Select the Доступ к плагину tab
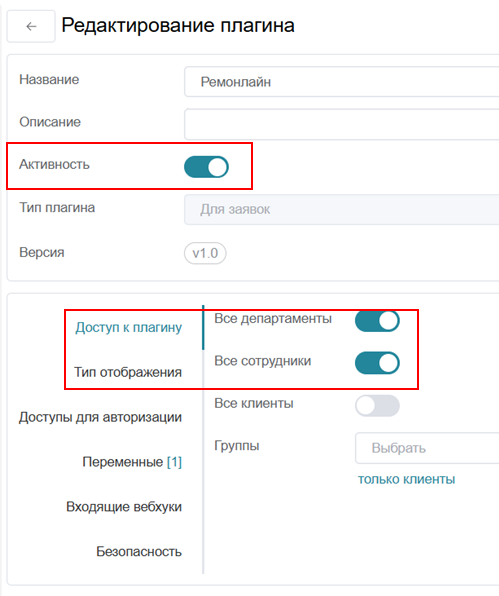 coord(128,327)
